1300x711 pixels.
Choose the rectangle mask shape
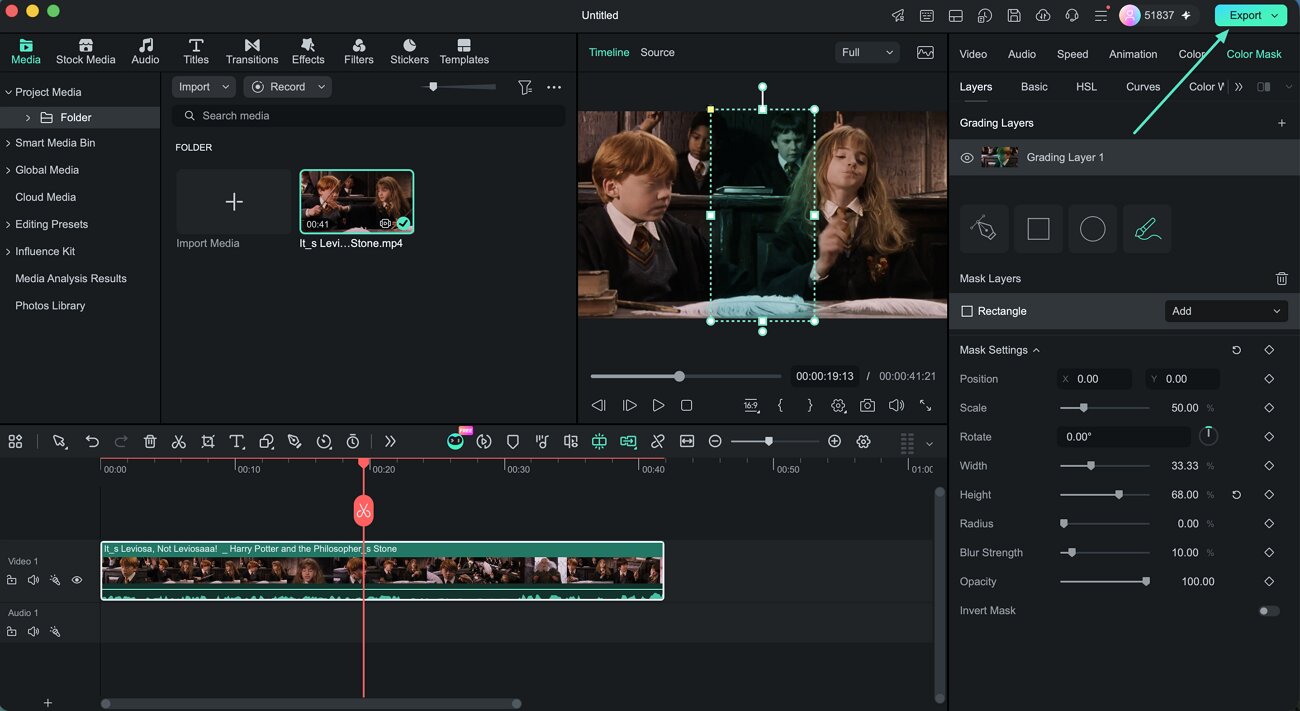coord(1039,229)
